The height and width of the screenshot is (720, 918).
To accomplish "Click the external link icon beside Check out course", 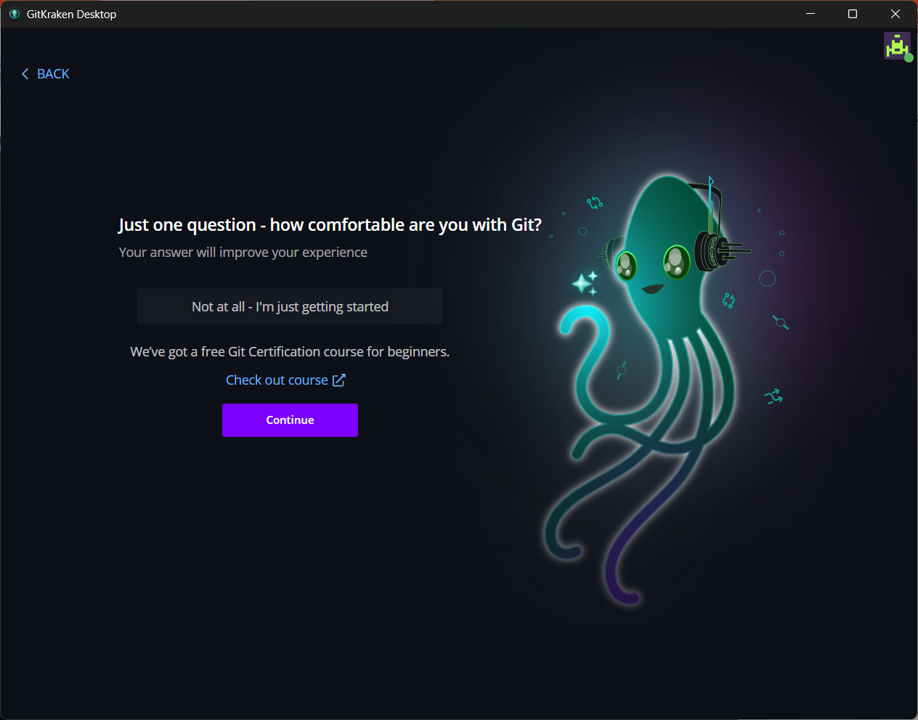I will point(339,380).
